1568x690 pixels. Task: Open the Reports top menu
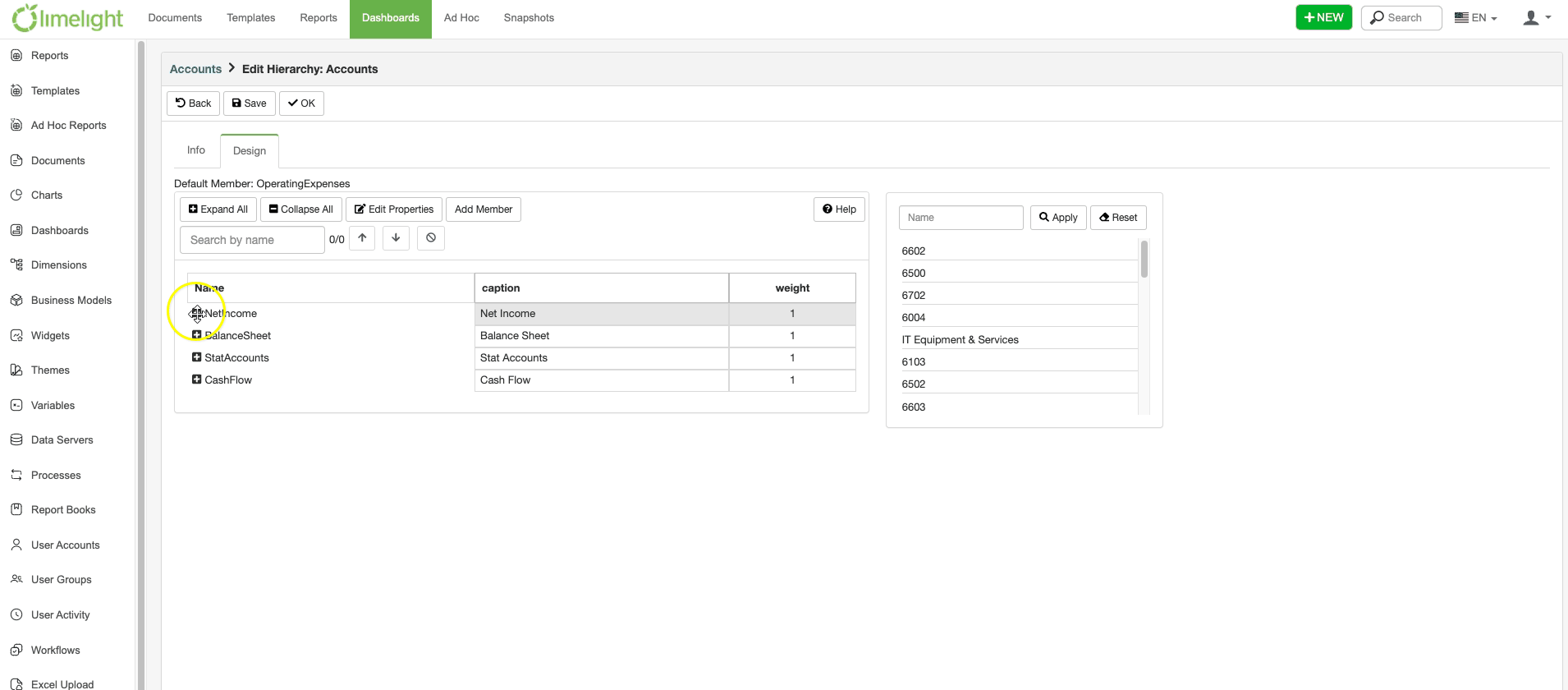pos(319,18)
